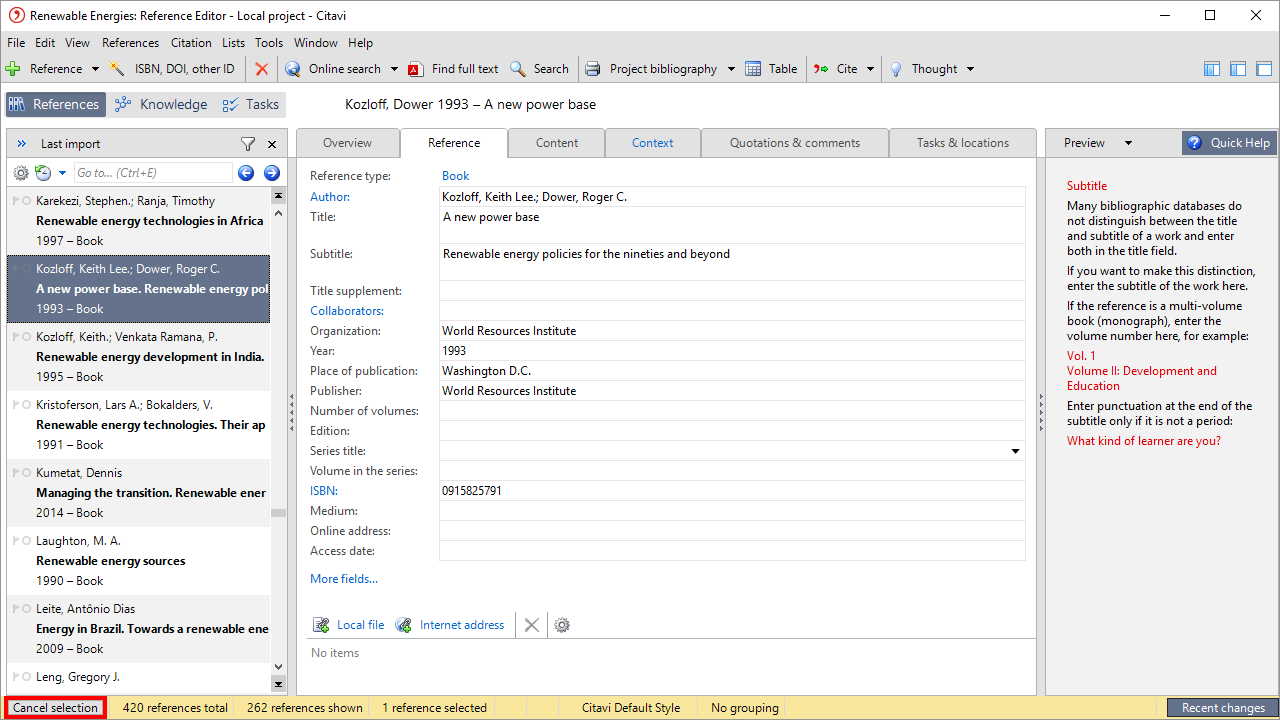Click the Citavi Default Style status entry

point(631,708)
